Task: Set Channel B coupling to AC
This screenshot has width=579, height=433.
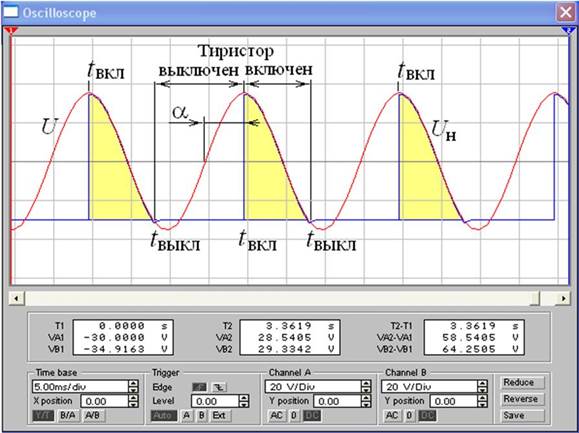Action: (x=392, y=415)
